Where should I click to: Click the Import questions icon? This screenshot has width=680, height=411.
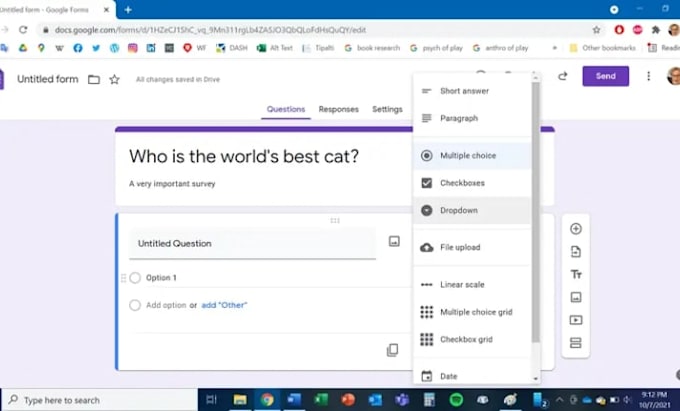click(575, 251)
